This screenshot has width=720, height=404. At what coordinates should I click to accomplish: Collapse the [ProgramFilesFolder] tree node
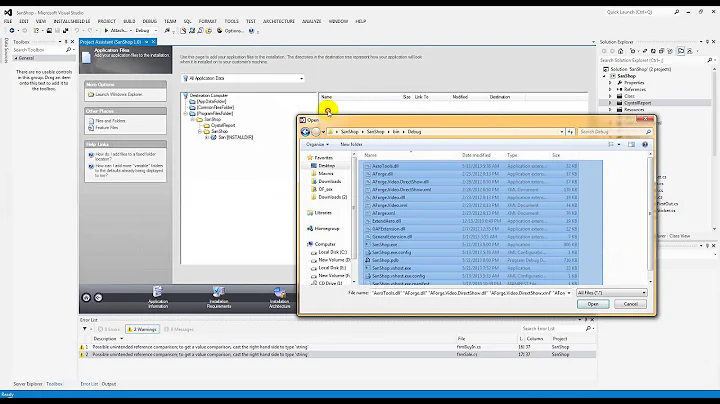click(186, 113)
